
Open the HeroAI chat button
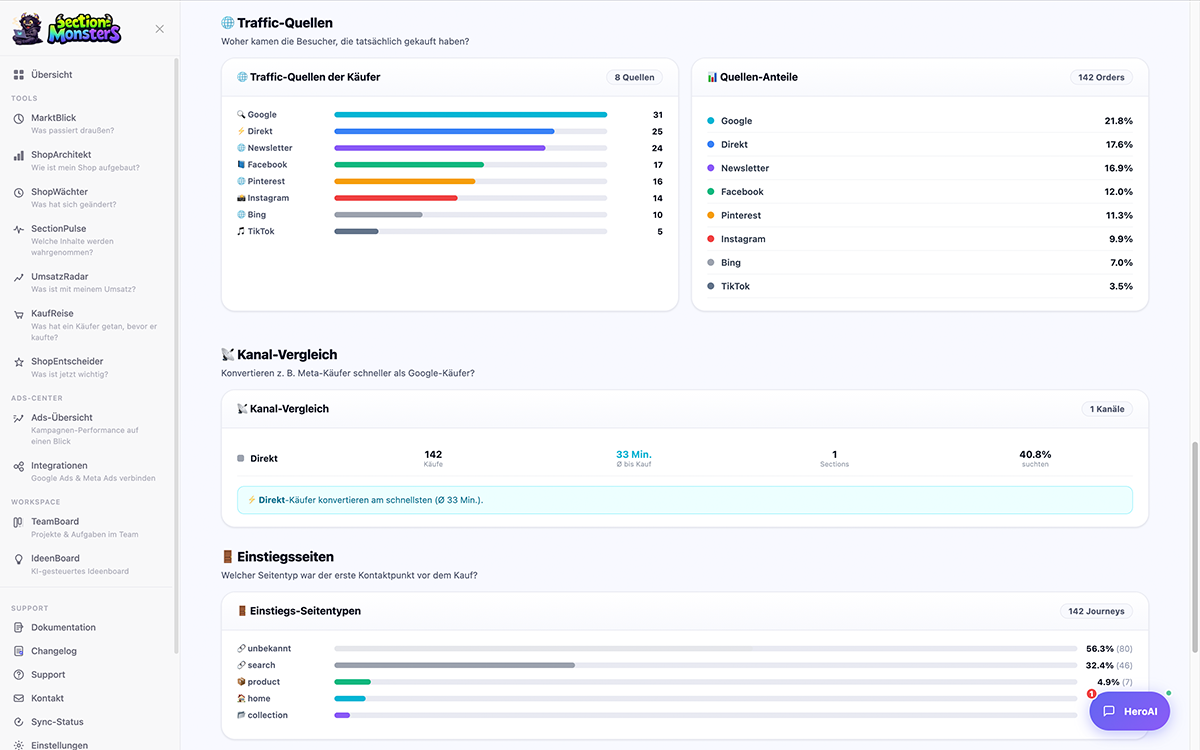pos(1129,711)
